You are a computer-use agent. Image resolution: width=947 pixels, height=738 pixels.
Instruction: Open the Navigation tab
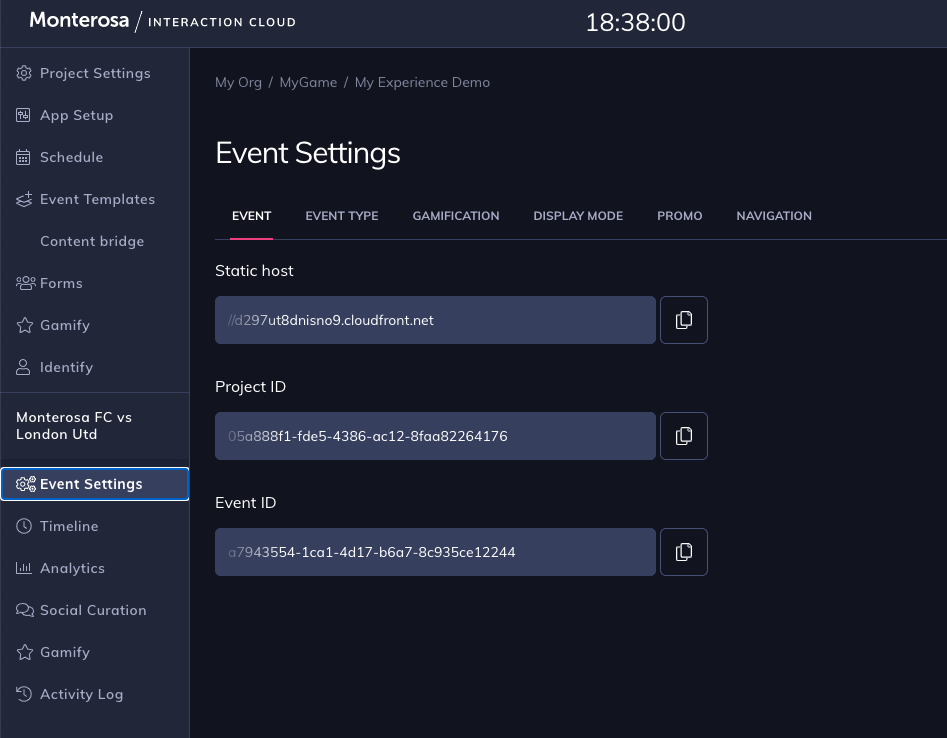point(774,216)
